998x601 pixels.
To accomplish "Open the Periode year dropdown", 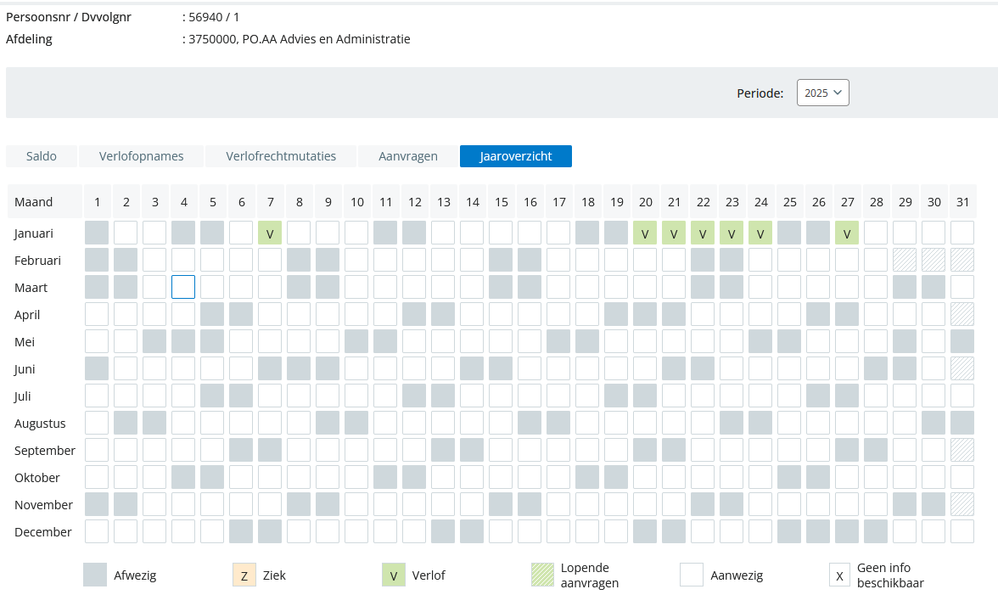I will pyautogui.click(x=822, y=93).
